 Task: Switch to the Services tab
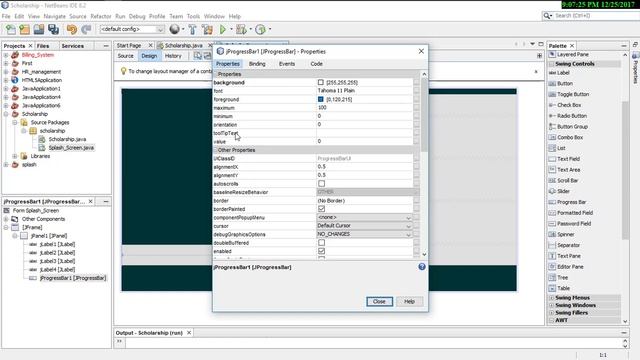(73, 46)
